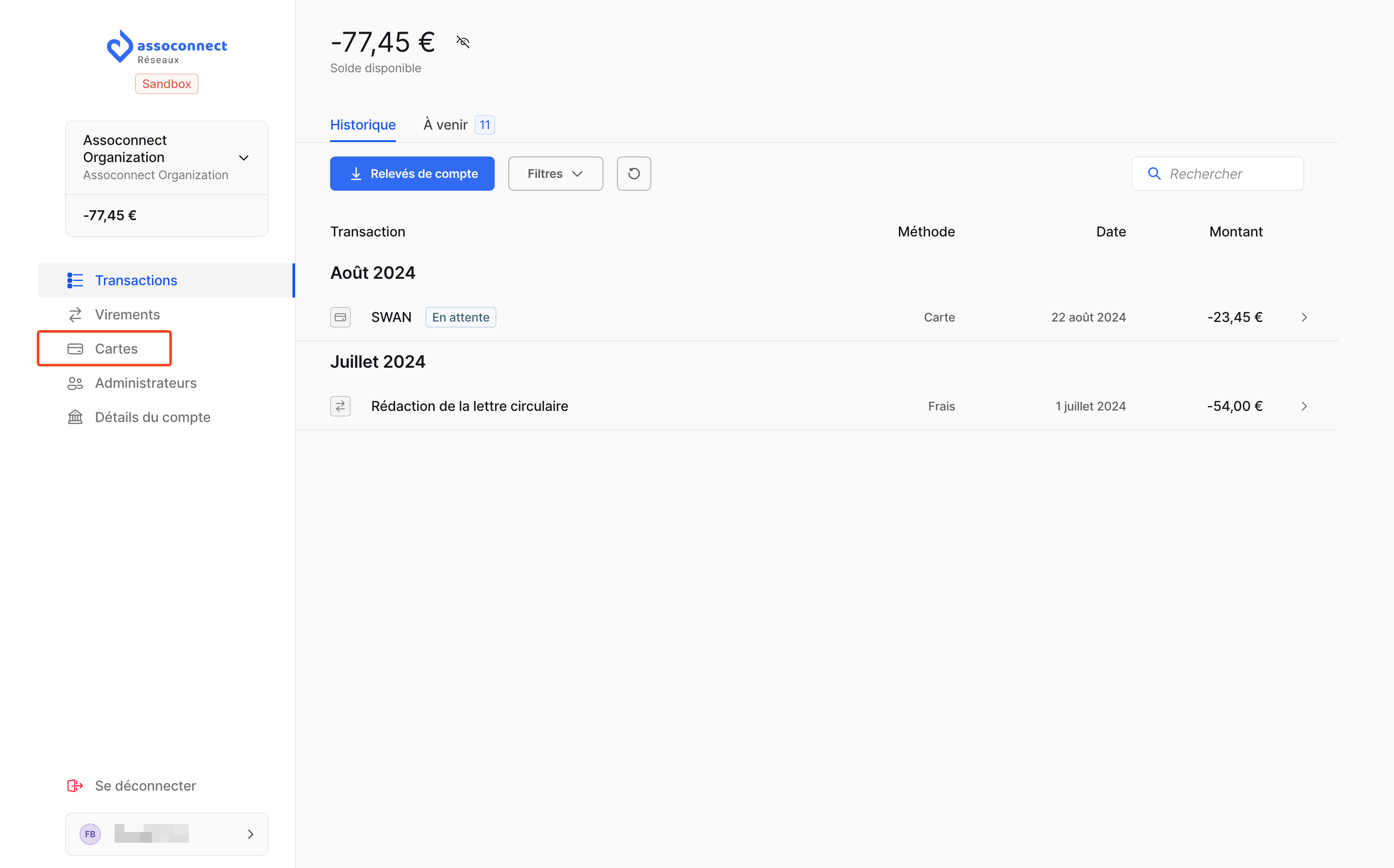Click the -23,45 € amount
The height and width of the screenshot is (868, 1394).
point(1235,317)
